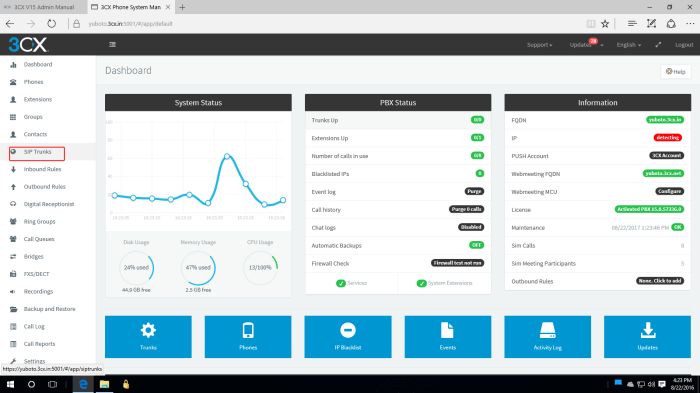Click Chat logs Disabled badge

[x=471, y=227]
